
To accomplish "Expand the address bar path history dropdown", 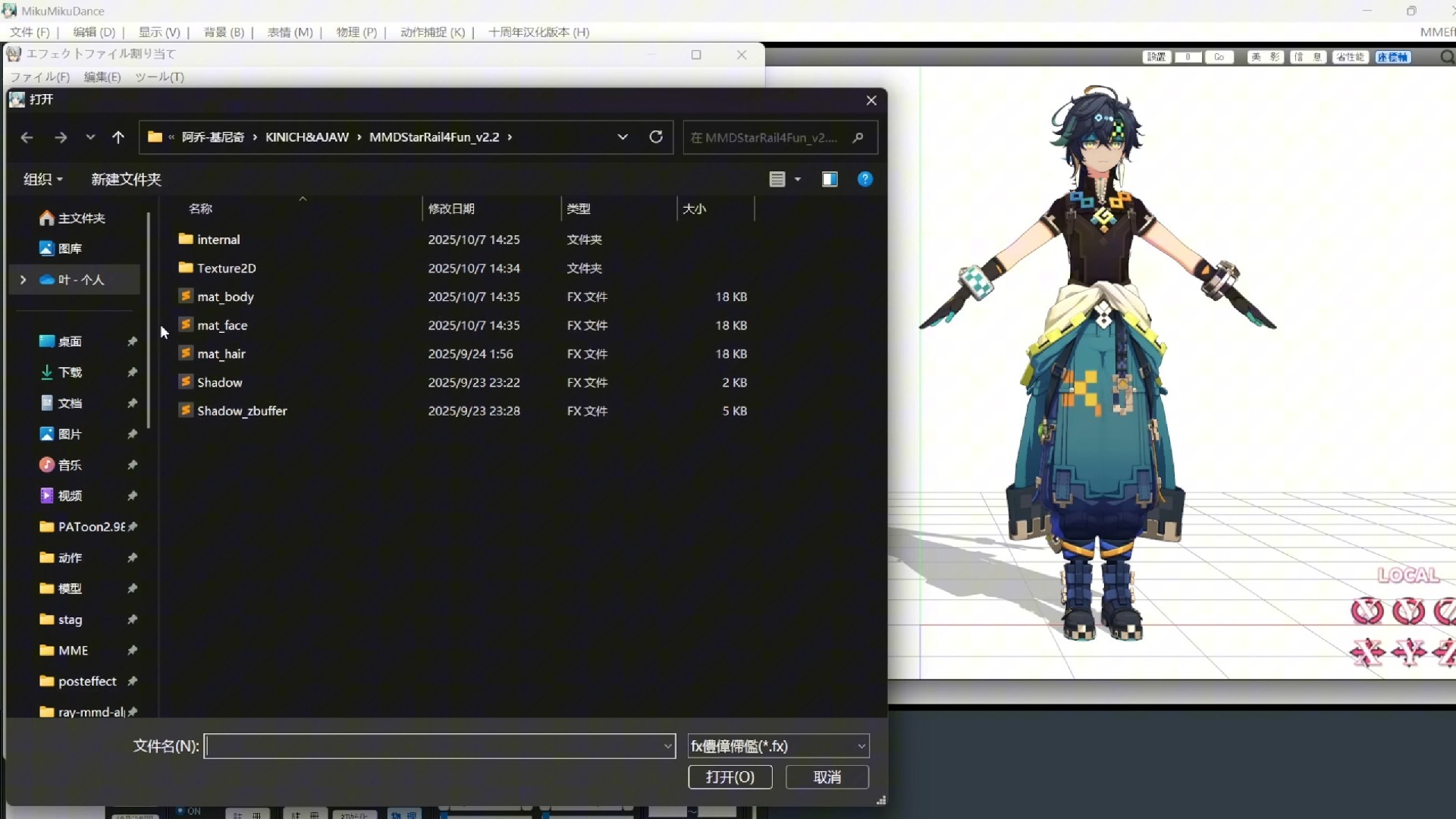I will (x=623, y=137).
